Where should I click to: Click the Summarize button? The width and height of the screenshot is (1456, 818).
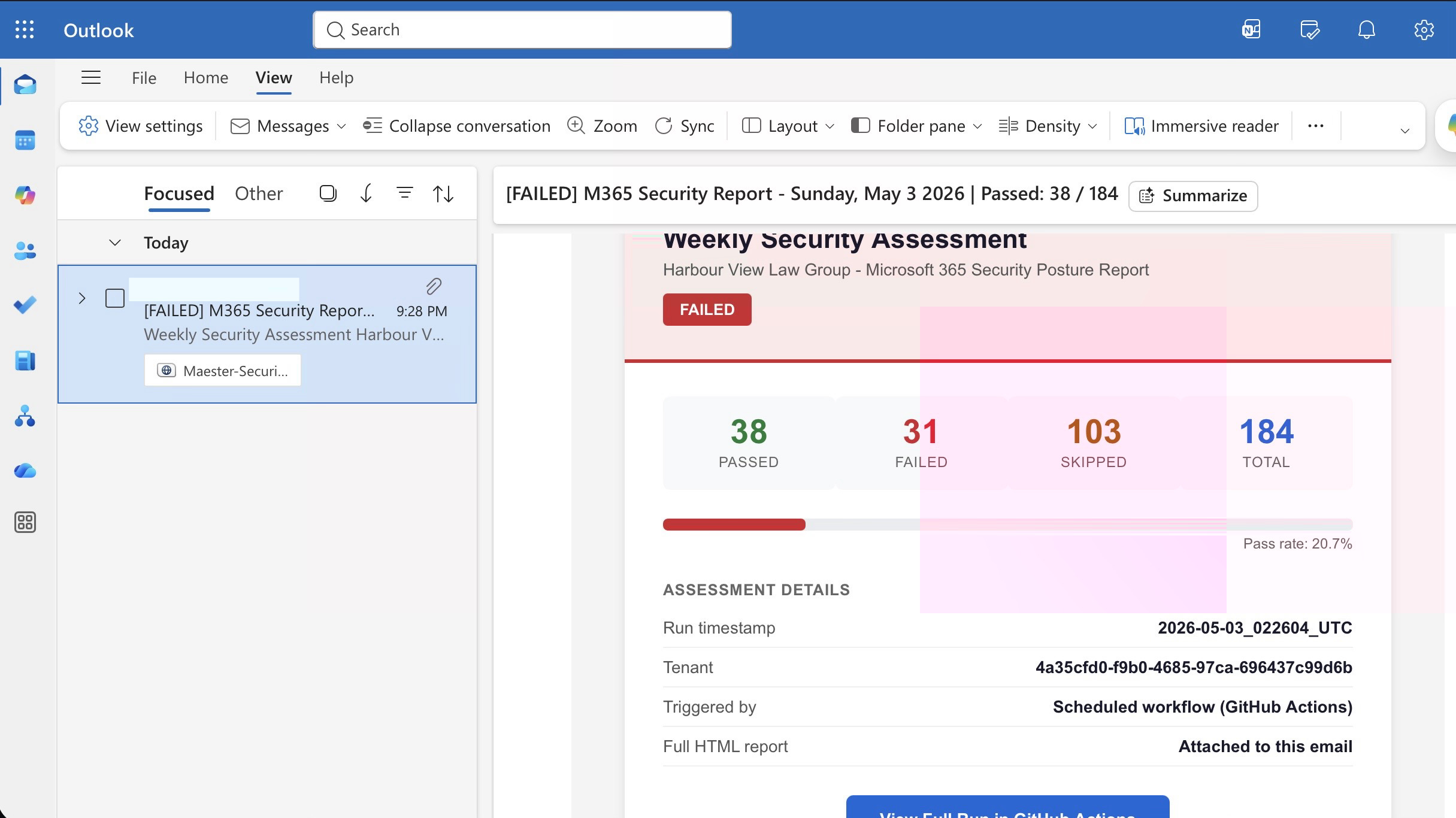pos(1193,196)
